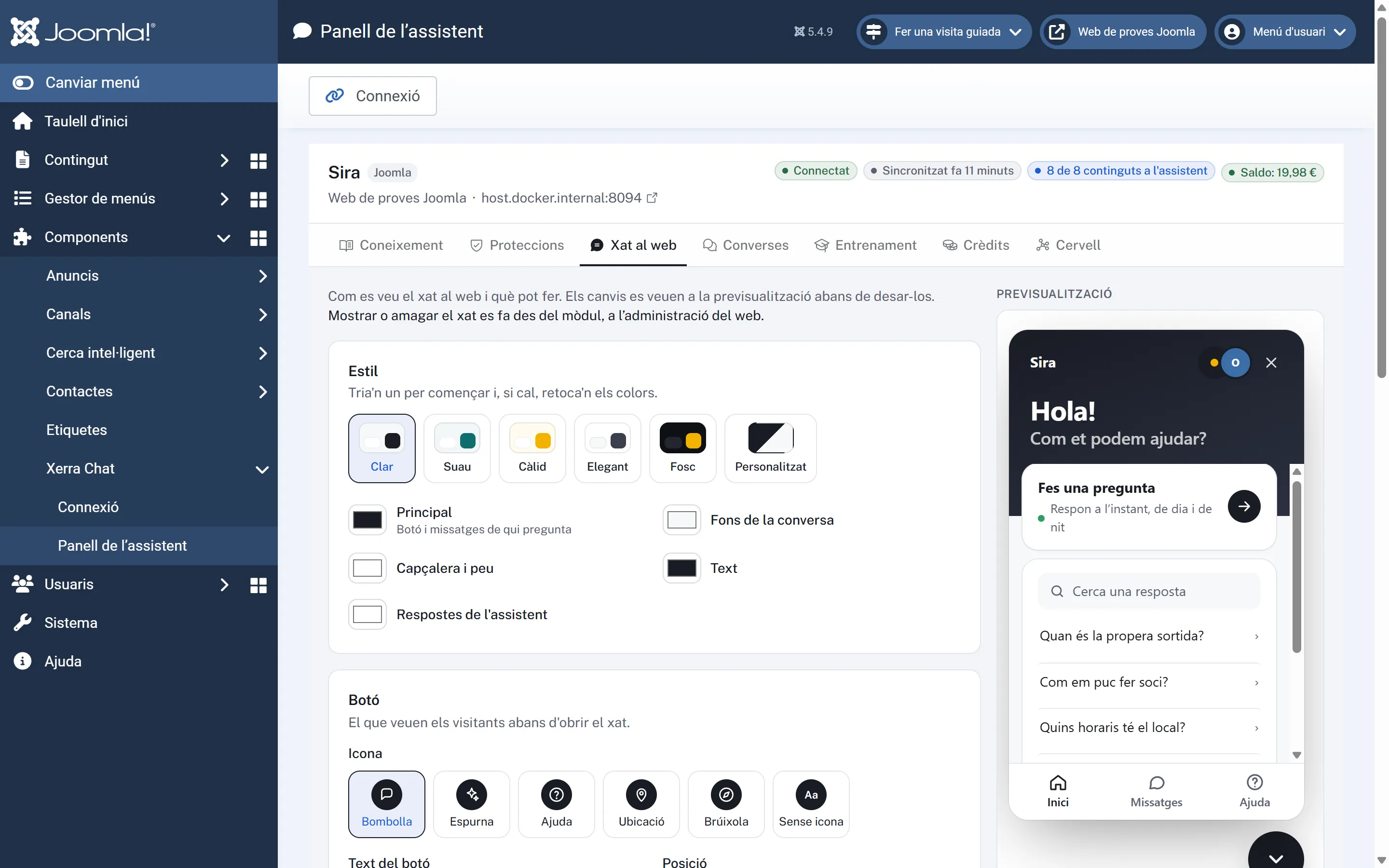Open Usuaris dashboard grid icon

tap(259, 585)
